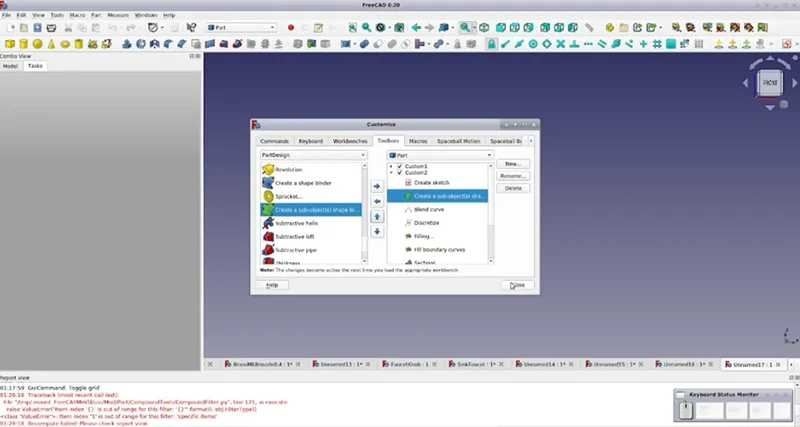
Task: Click the move-down arrow button in Customize
Action: tap(377, 231)
